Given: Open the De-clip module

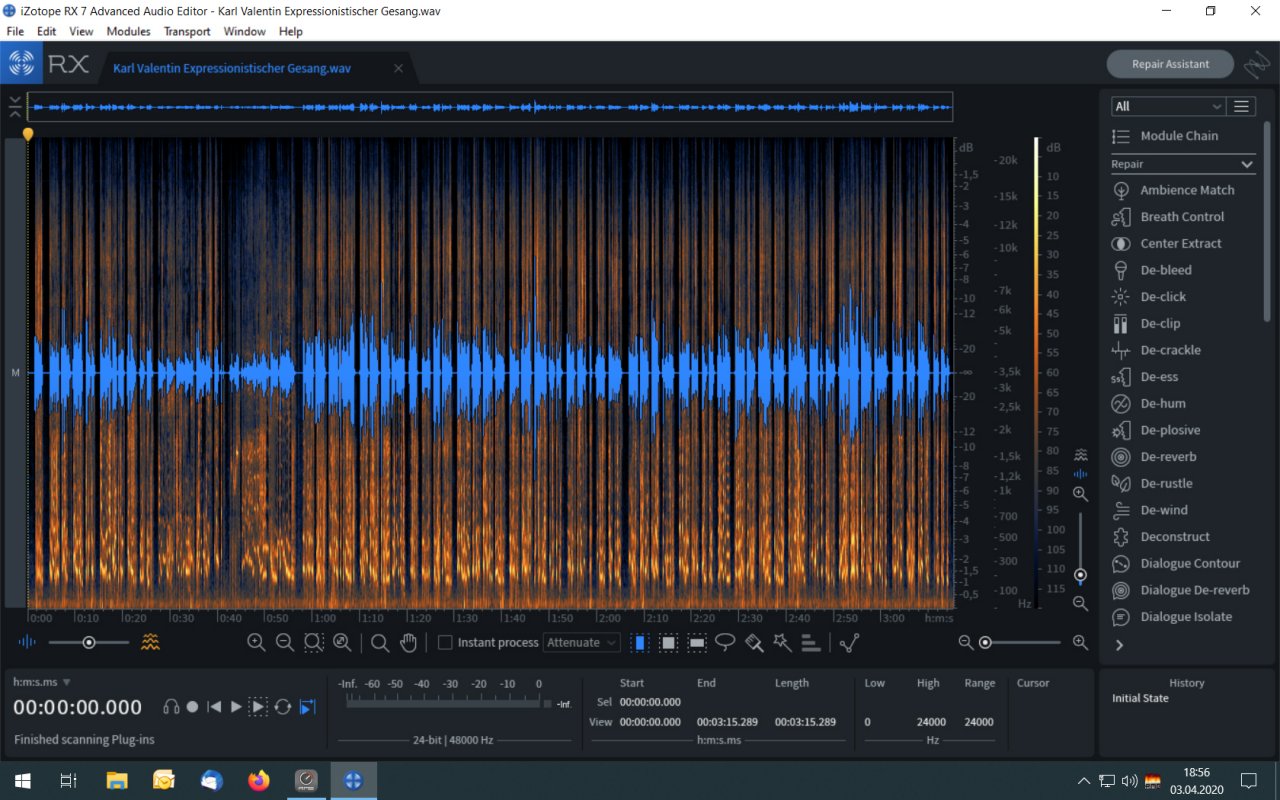Looking at the screenshot, I should click(x=1146, y=324).
